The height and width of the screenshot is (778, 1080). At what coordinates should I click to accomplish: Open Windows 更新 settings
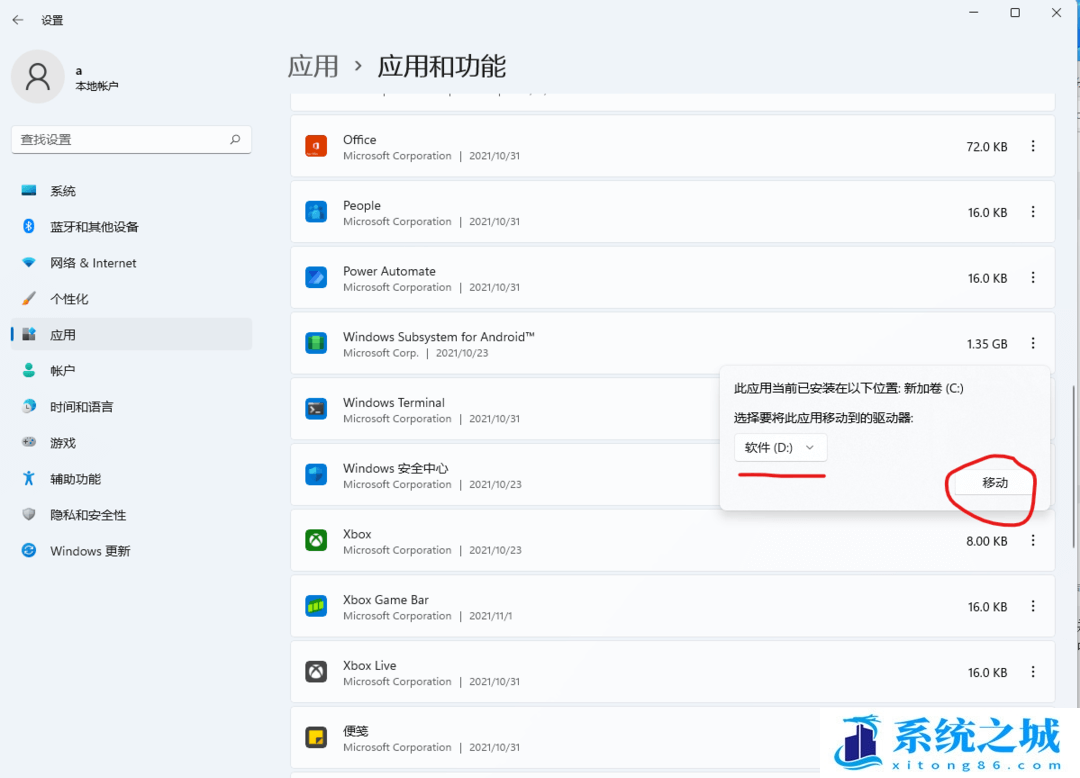[131, 551]
